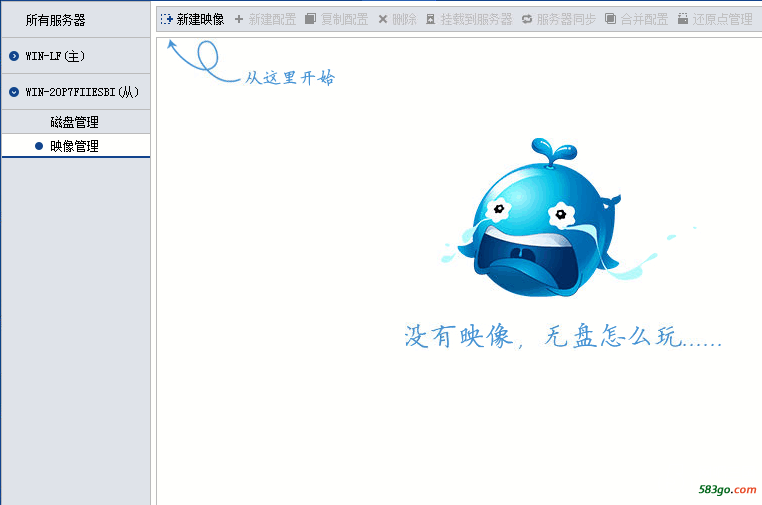This screenshot has height=505, width=762.
Task: Select the WIN-LF(主) server entry
Action: [x=56, y=56]
